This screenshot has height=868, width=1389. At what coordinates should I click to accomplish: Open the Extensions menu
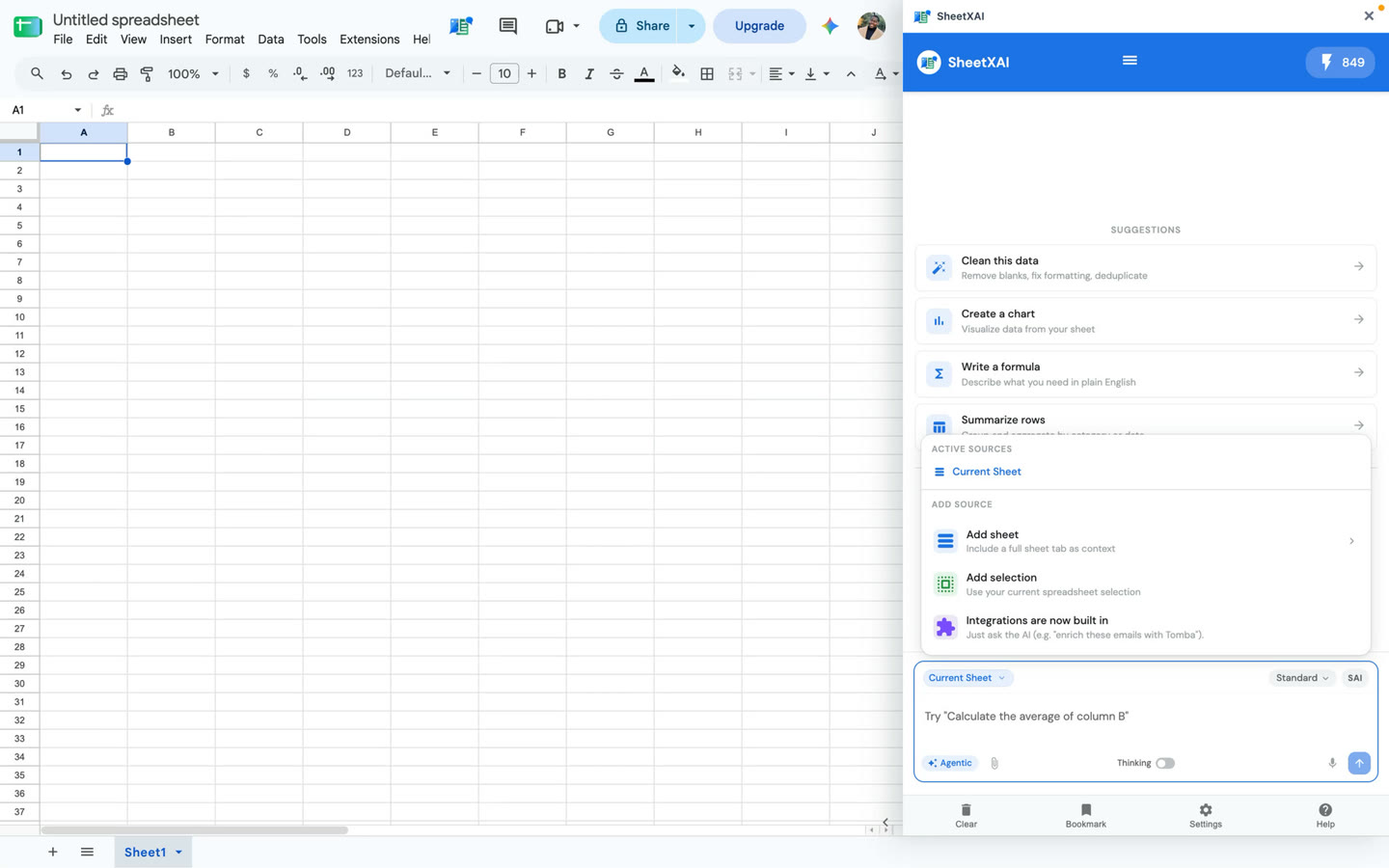[x=369, y=40]
